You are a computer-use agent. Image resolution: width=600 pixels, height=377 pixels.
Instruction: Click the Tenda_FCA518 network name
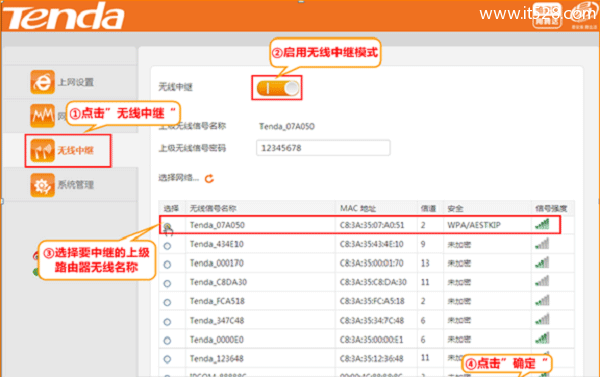pyautogui.click(x=217, y=301)
